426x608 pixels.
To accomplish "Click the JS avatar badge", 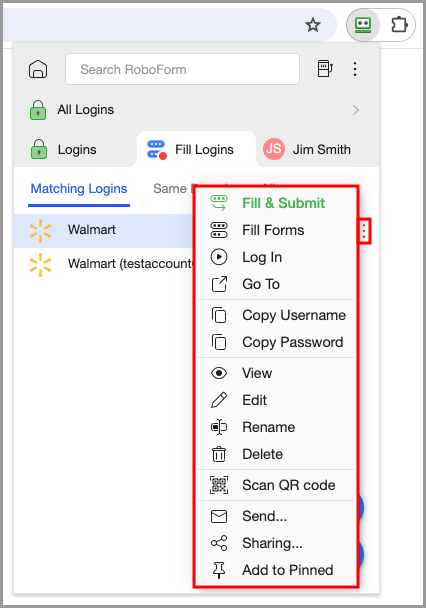I will pos(274,149).
